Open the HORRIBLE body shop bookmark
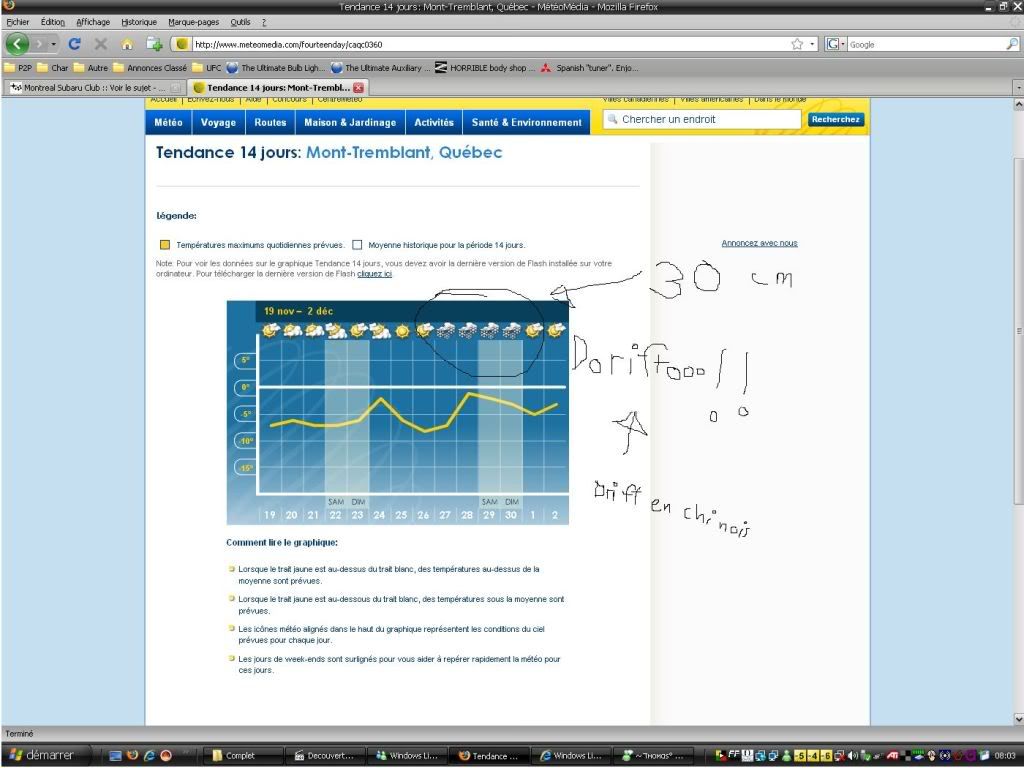1024x768 pixels. (485, 67)
